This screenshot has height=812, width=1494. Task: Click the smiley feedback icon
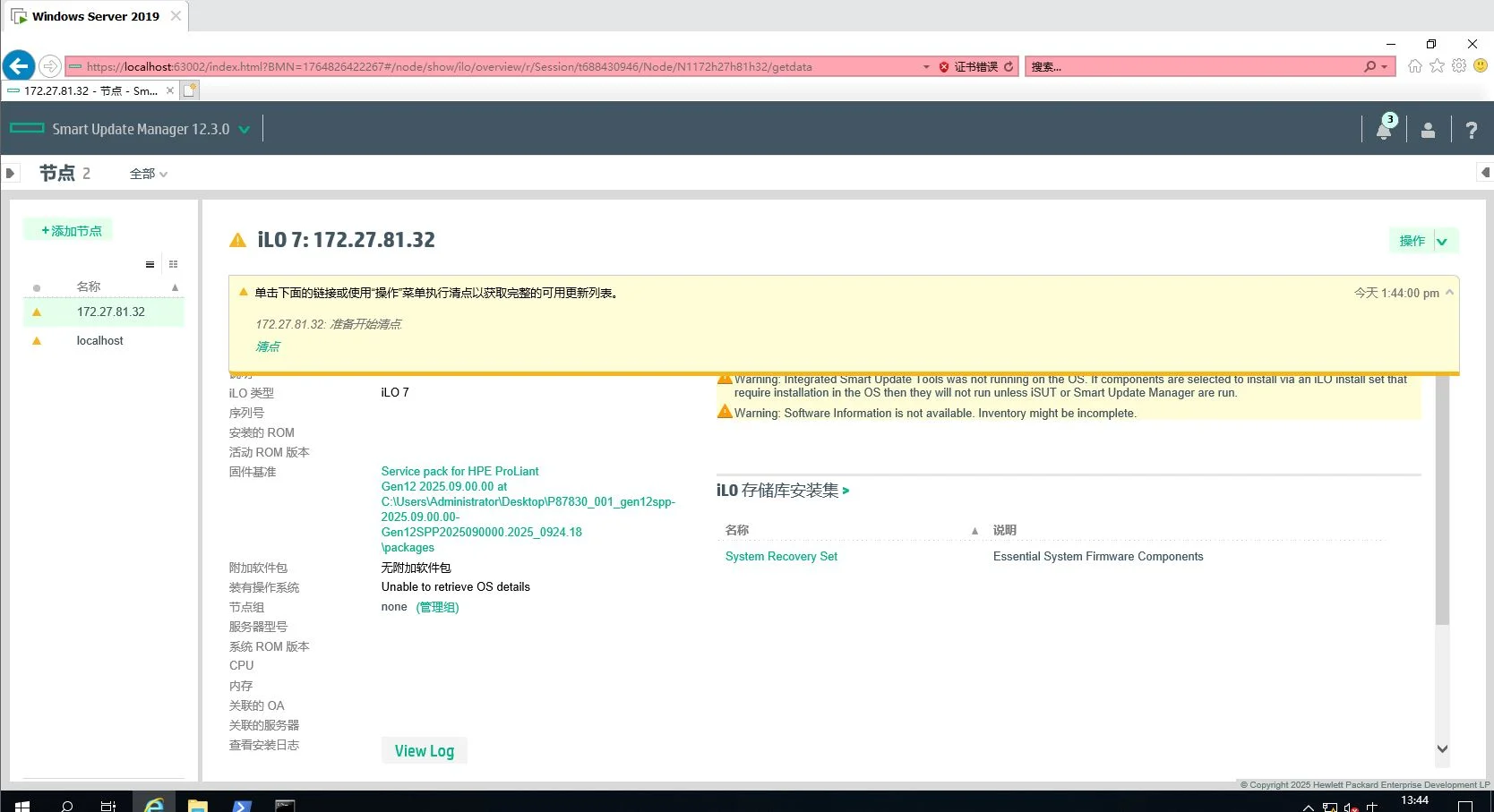click(1481, 65)
